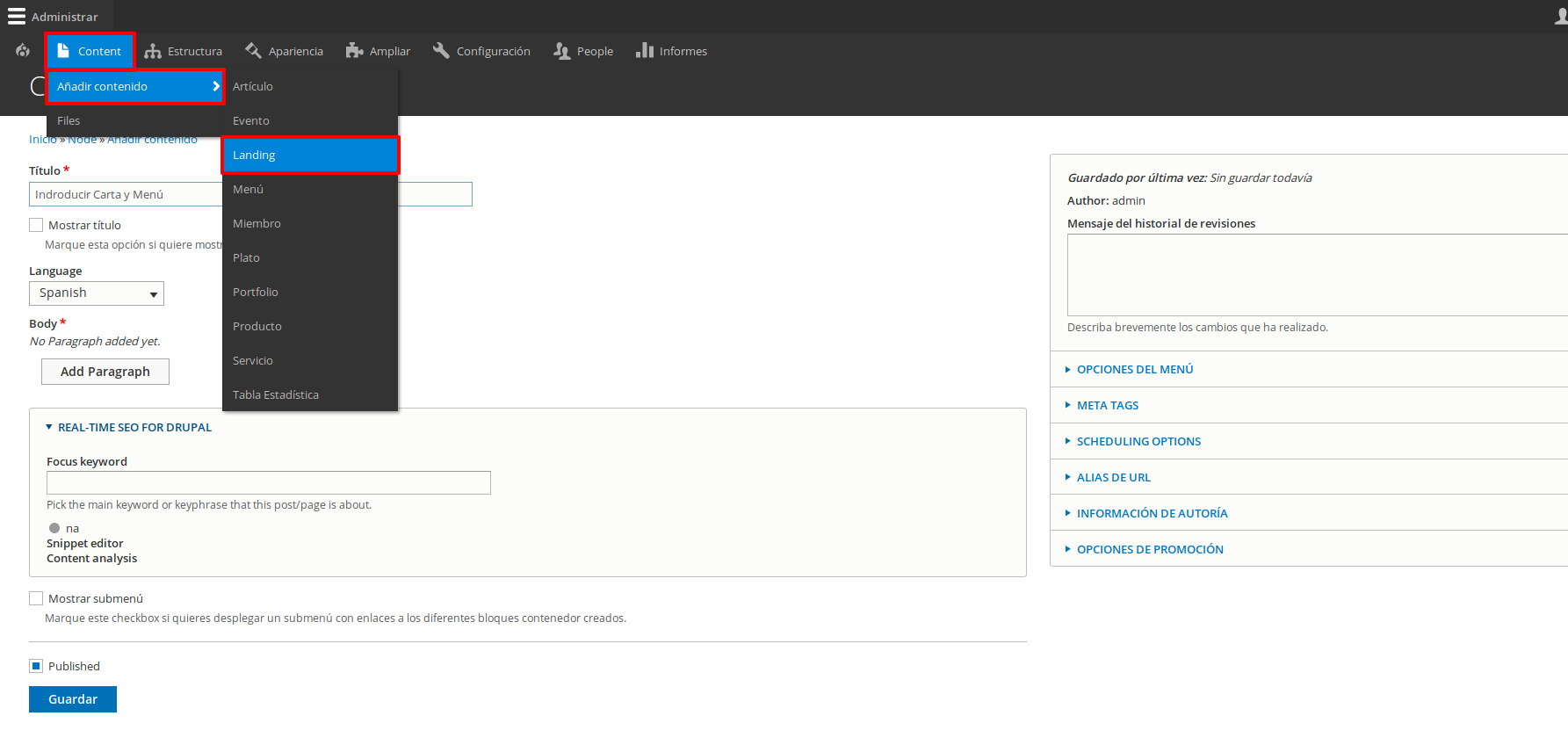Click the revision history message textarea
This screenshot has width=1568, height=745.
[x=1318, y=275]
